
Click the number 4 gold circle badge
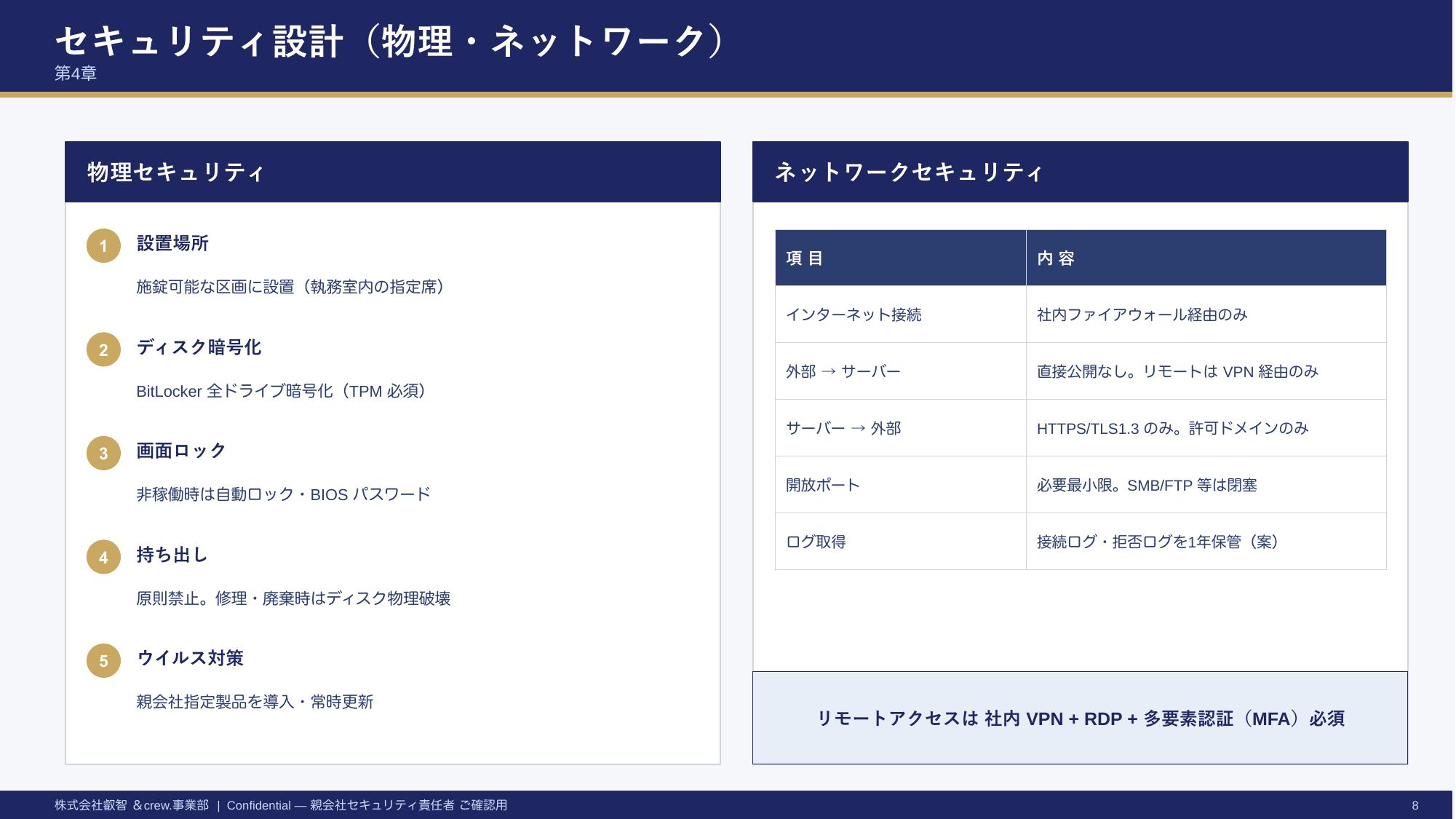click(x=103, y=557)
